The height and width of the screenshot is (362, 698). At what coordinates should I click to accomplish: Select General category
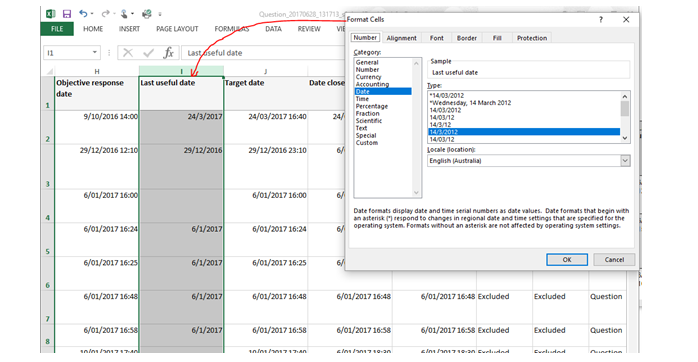(x=367, y=62)
